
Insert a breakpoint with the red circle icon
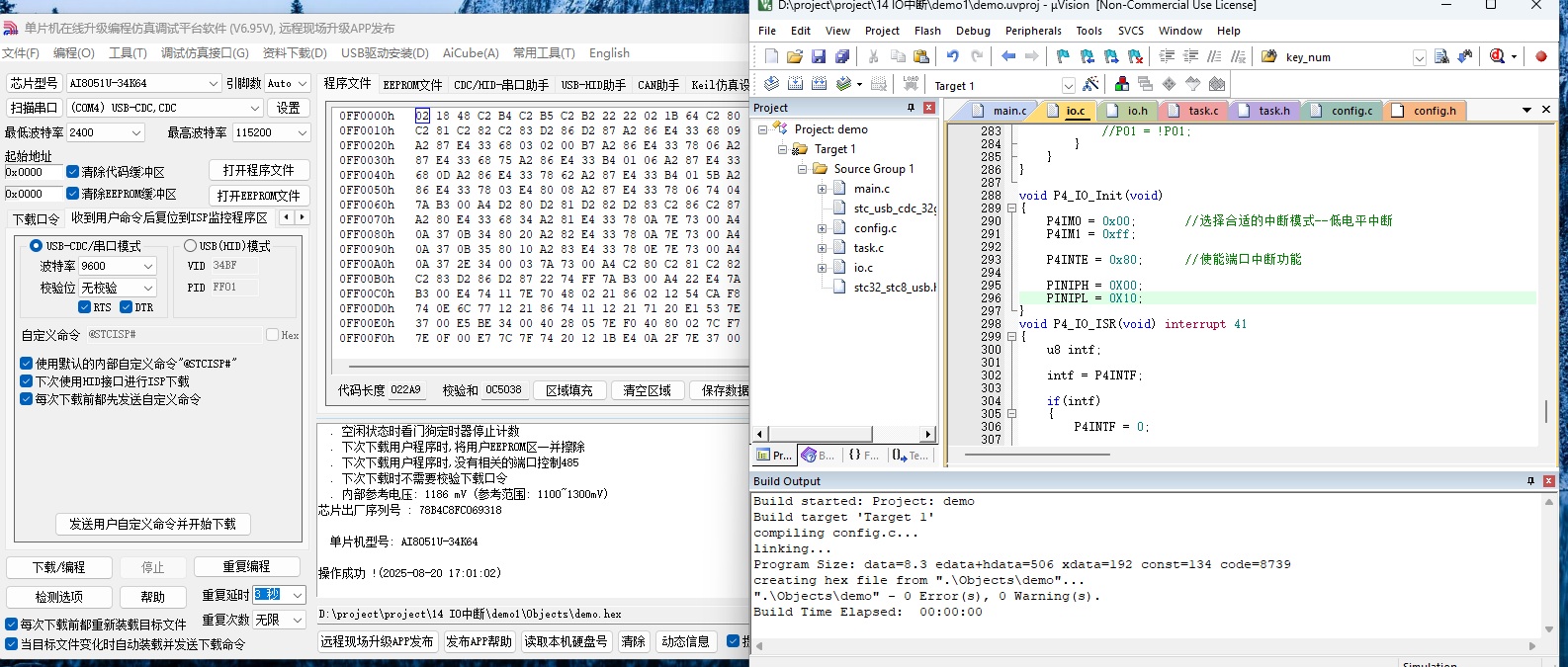[x=1540, y=56]
